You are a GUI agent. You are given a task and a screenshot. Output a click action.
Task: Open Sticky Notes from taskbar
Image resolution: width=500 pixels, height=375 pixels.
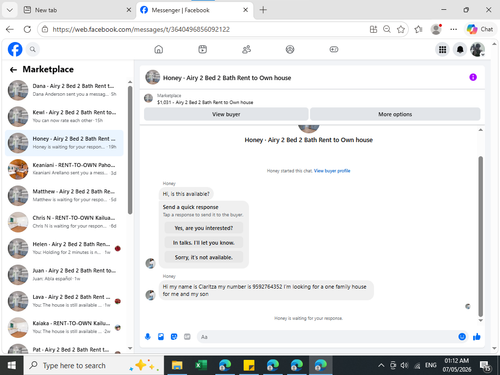[x=249, y=366]
